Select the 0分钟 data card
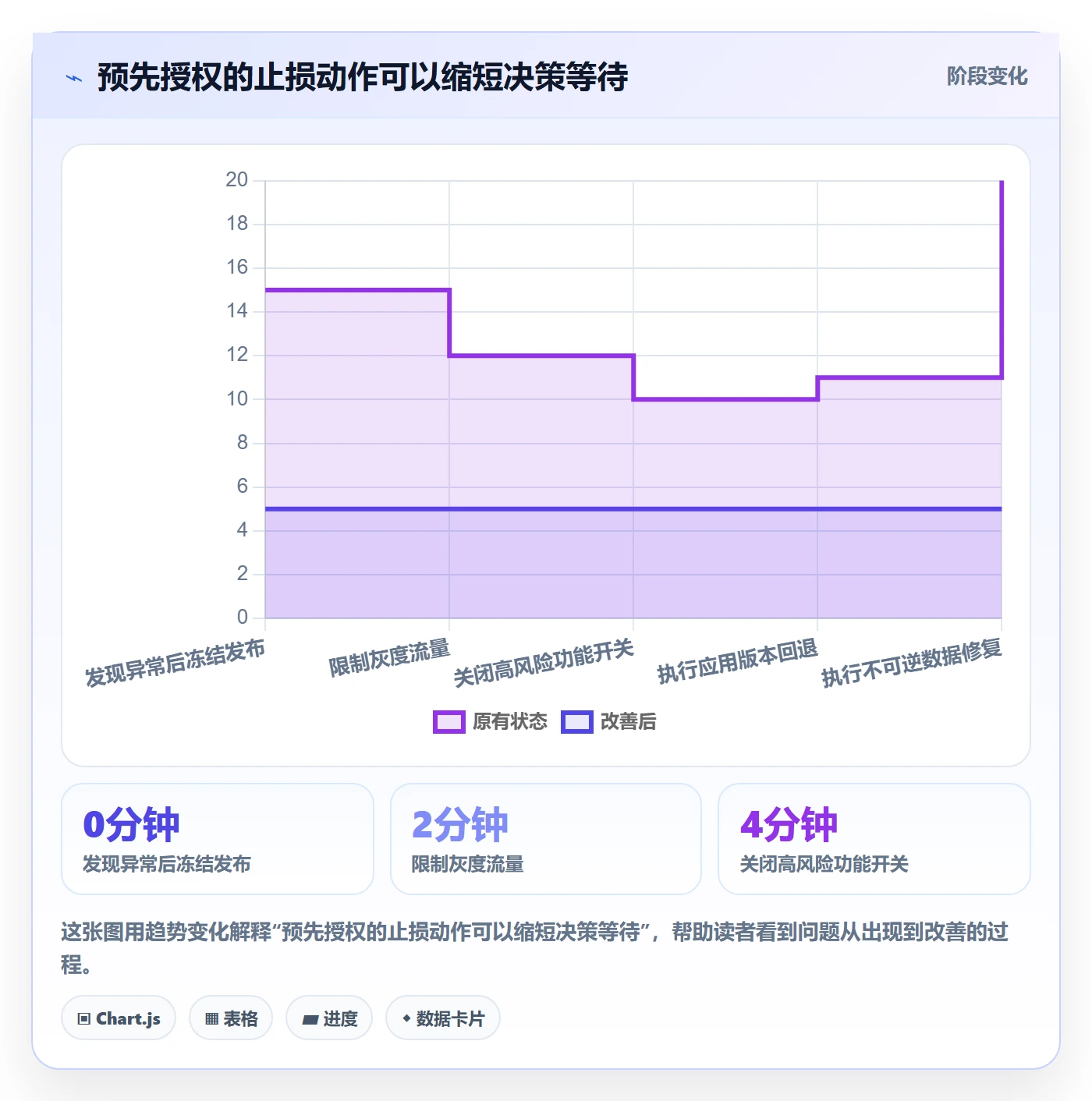 [218, 839]
